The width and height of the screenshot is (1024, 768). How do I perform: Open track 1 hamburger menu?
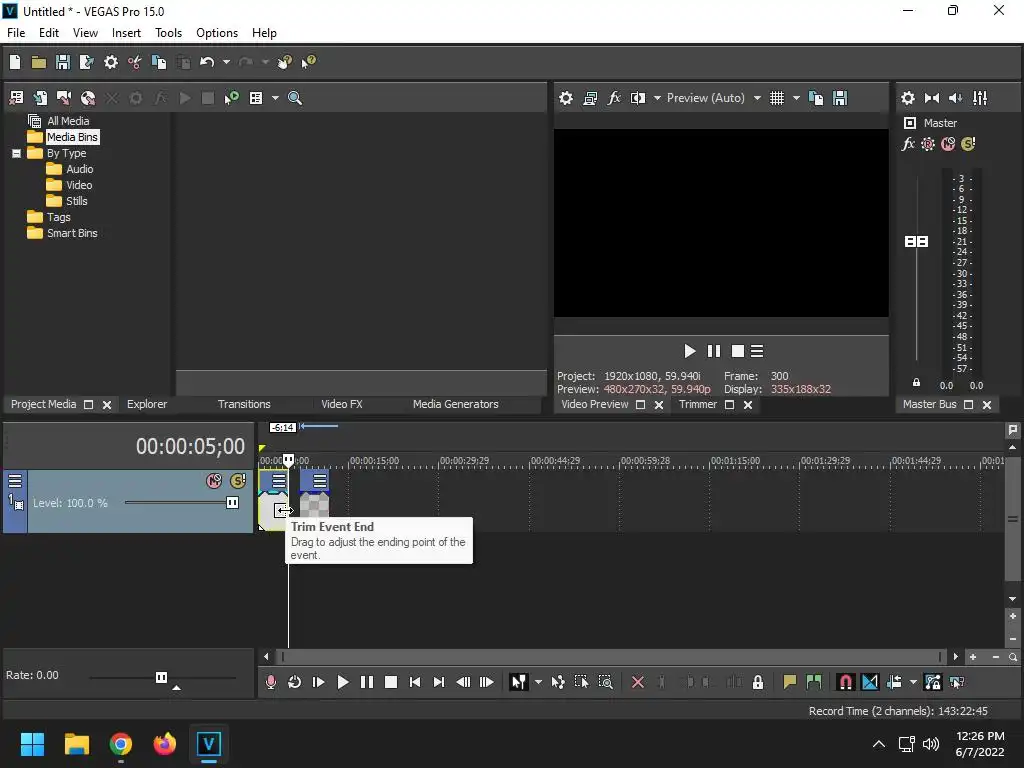pos(15,481)
